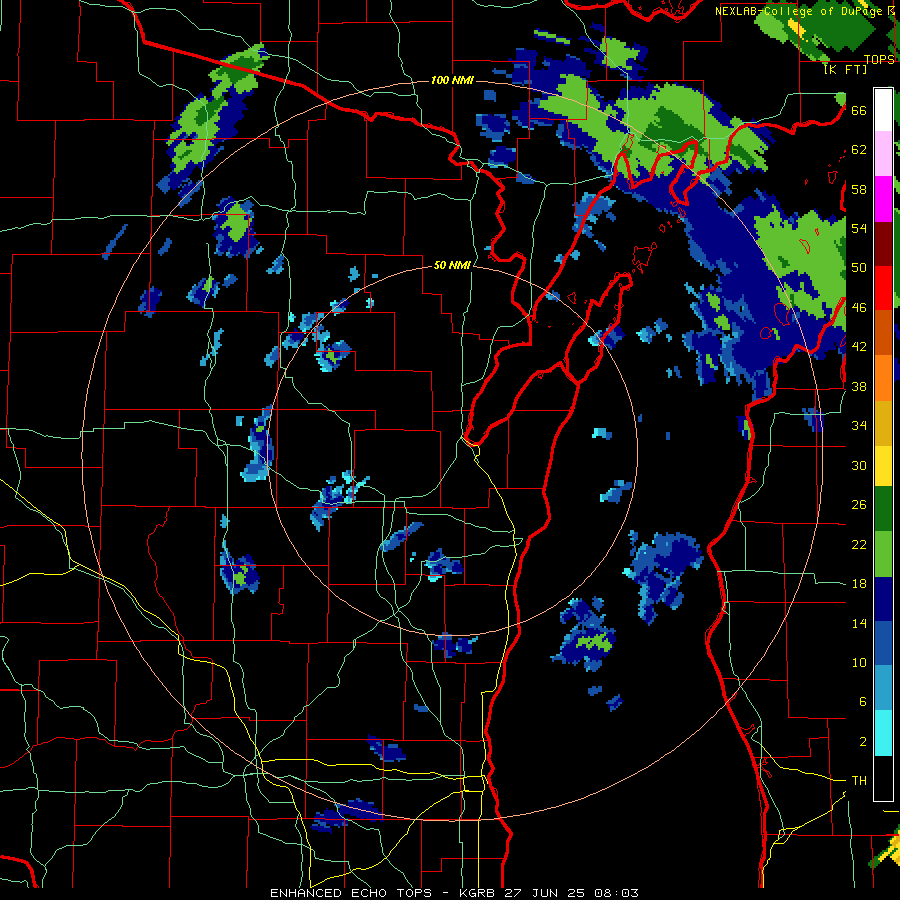This screenshot has width=900, height=900.
Task: Click the '27 JUN 25' date in caption
Action: pos(548,893)
